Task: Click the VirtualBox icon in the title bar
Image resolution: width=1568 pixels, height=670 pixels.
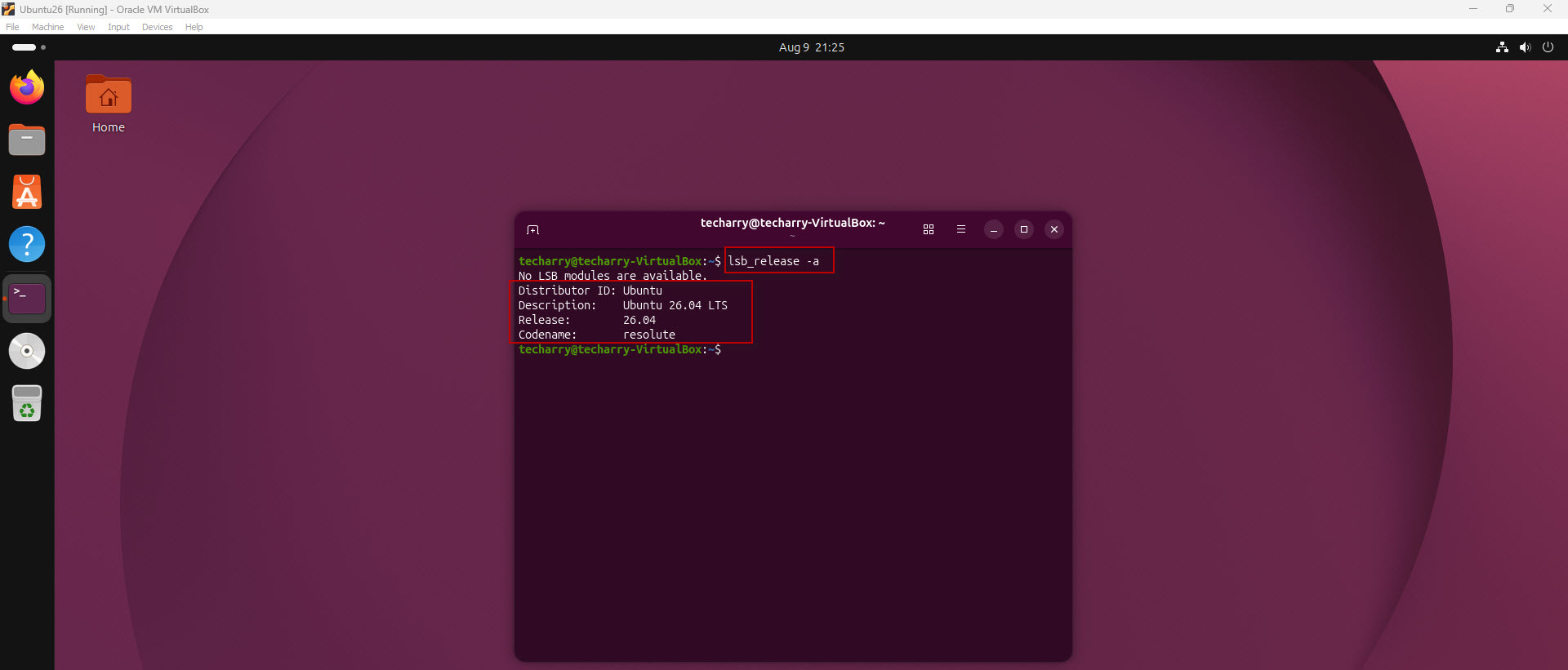Action: coord(8,9)
